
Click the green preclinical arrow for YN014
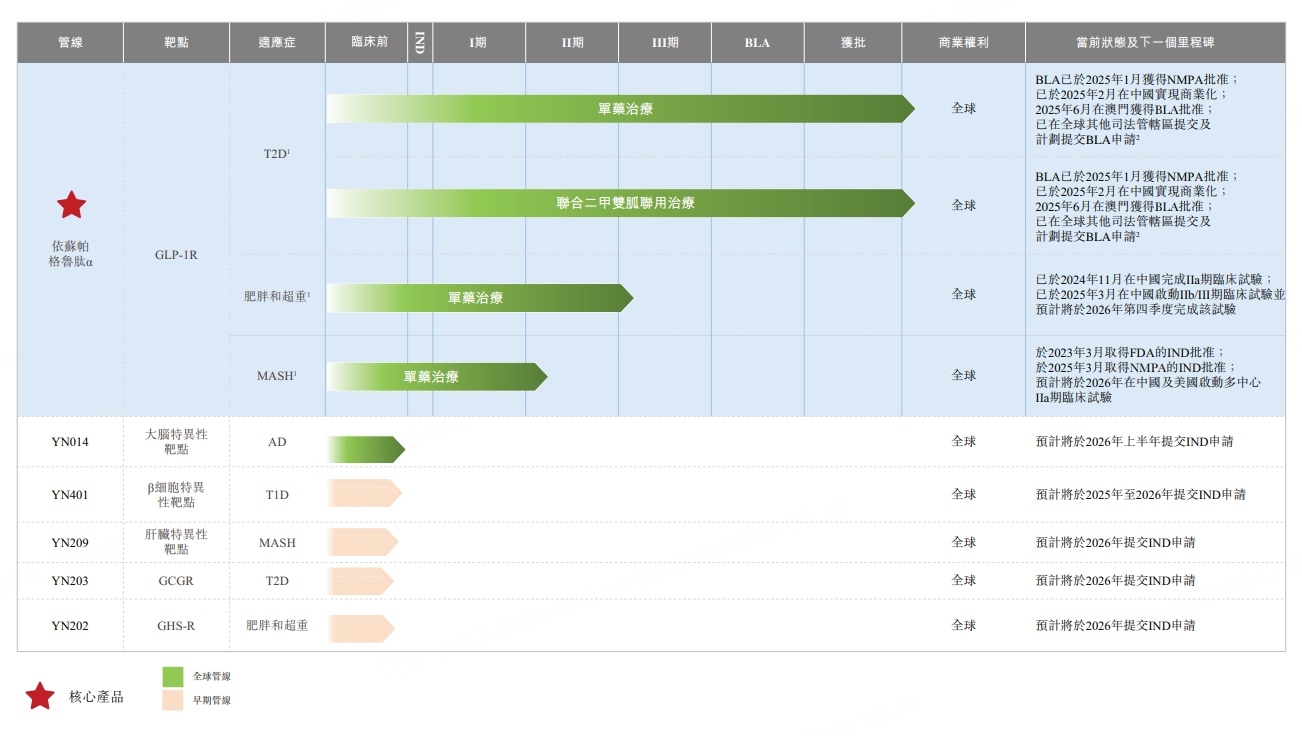(x=366, y=450)
